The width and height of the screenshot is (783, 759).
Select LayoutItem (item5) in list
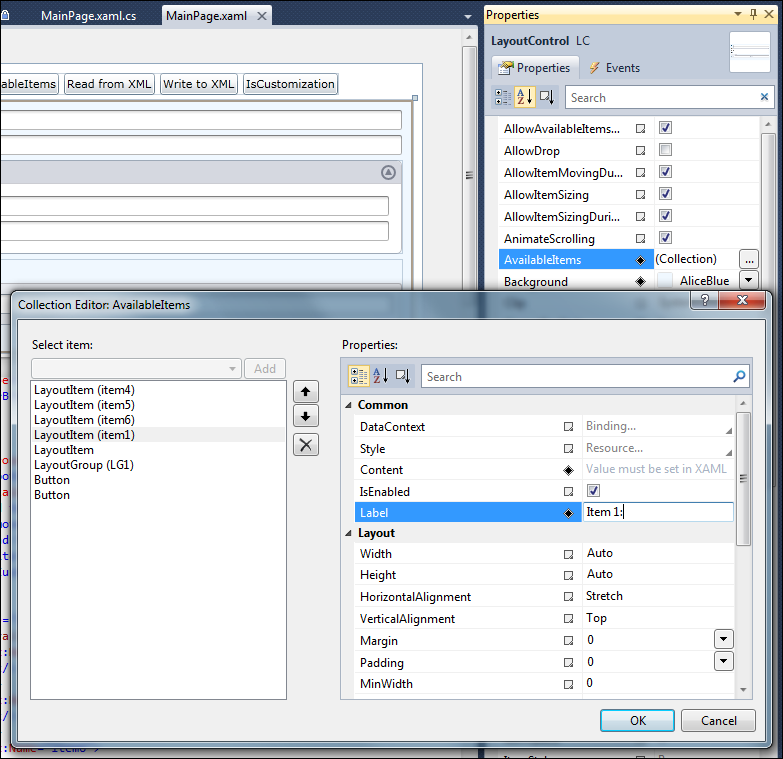[84, 404]
